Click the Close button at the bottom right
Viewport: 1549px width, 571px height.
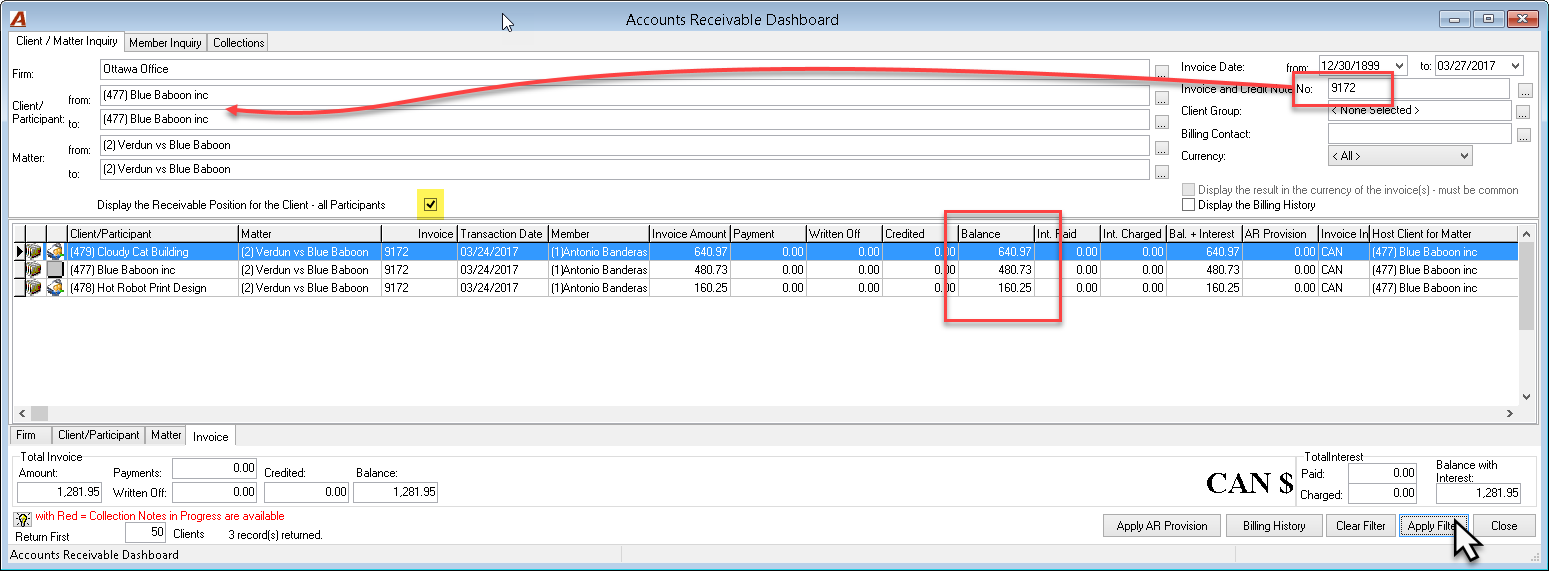[x=1503, y=525]
